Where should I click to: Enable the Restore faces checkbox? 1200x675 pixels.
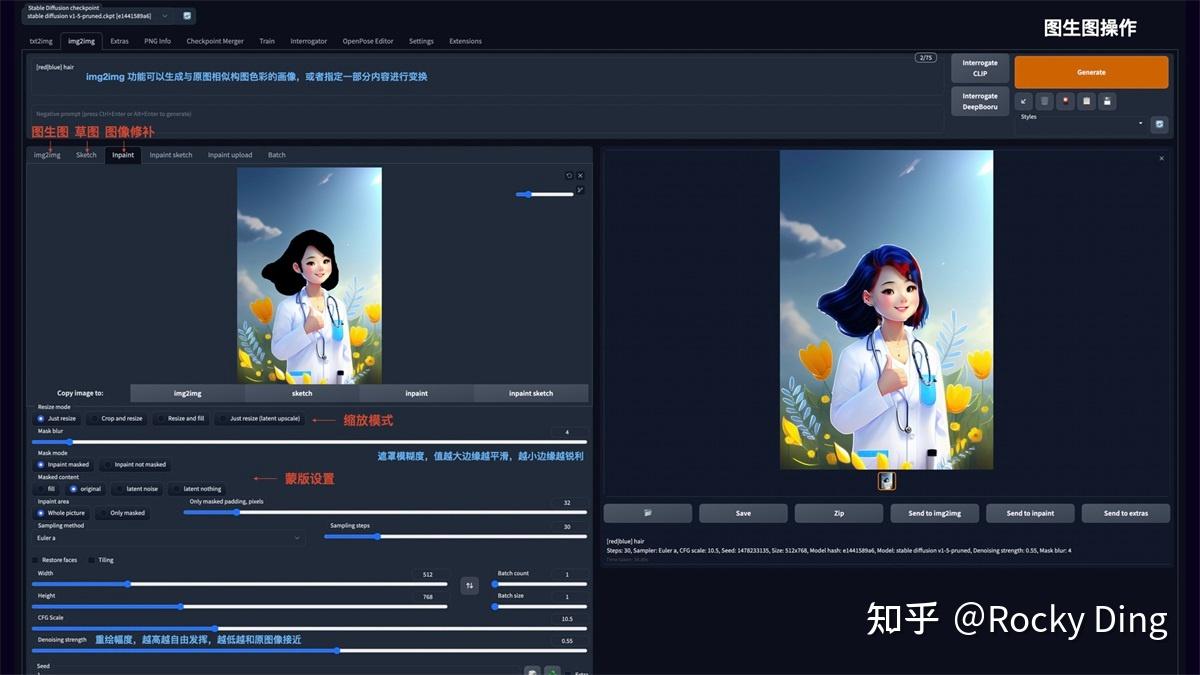(x=33, y=560)
